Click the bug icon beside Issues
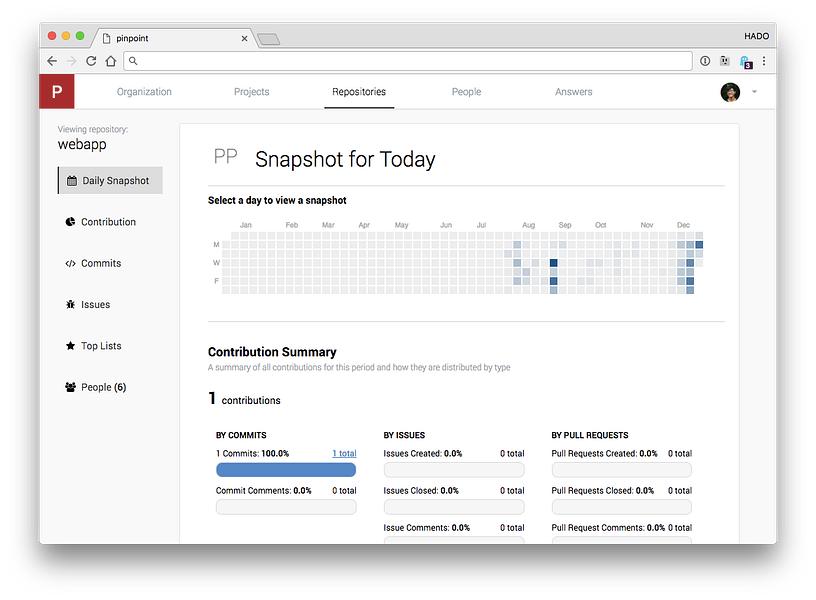The image size is (816, 600). (71, 305)
